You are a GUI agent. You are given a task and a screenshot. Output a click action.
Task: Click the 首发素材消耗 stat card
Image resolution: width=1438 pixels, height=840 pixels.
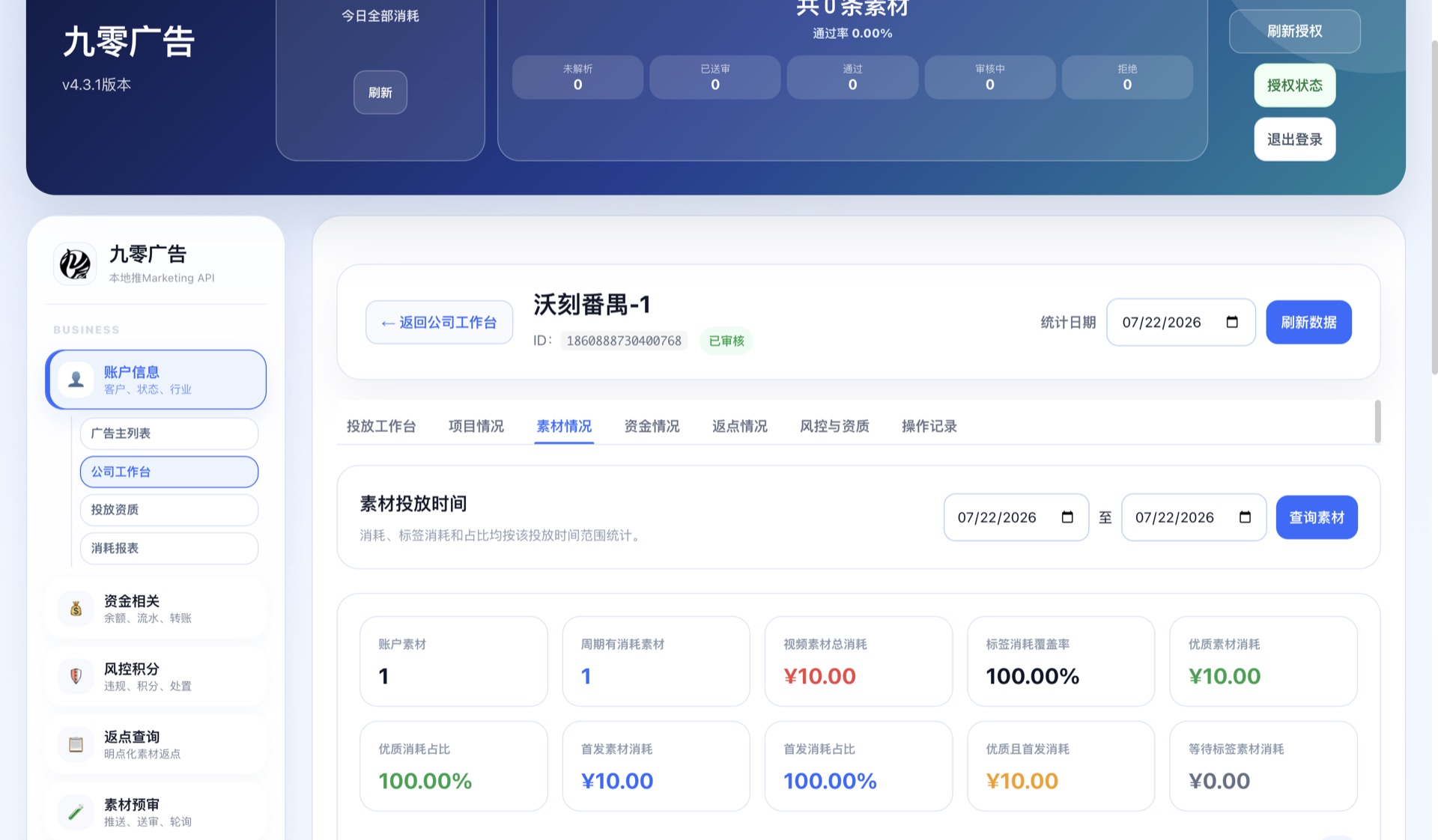pyautogui.click(x=656, y=766)
